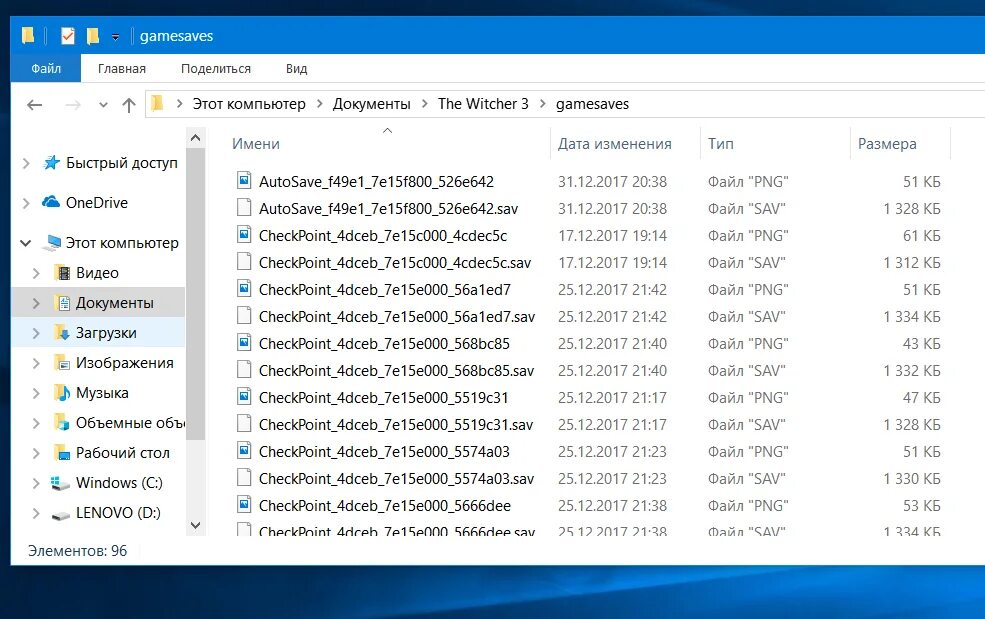The image size is (985, 619).
Task: Click the 17.12.2017 19:14 date of PNG file
Action: [612, 236]
